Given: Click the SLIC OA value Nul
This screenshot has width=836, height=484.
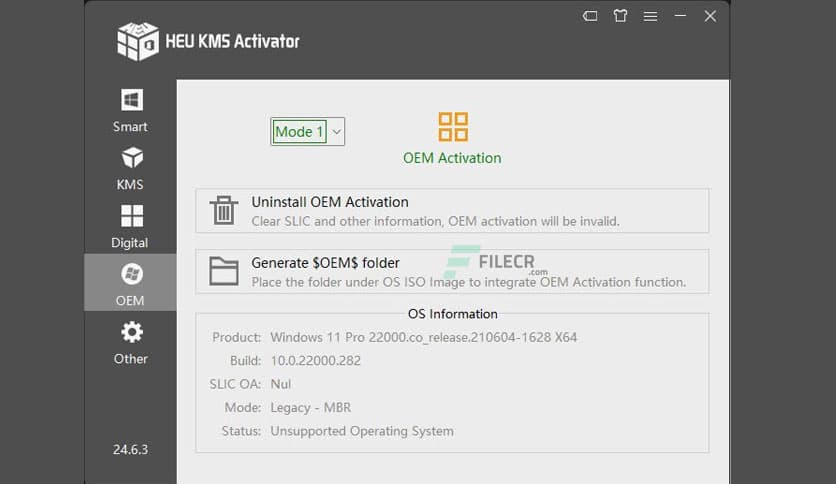Looking at the screenshot, I should tap(281, 384).
